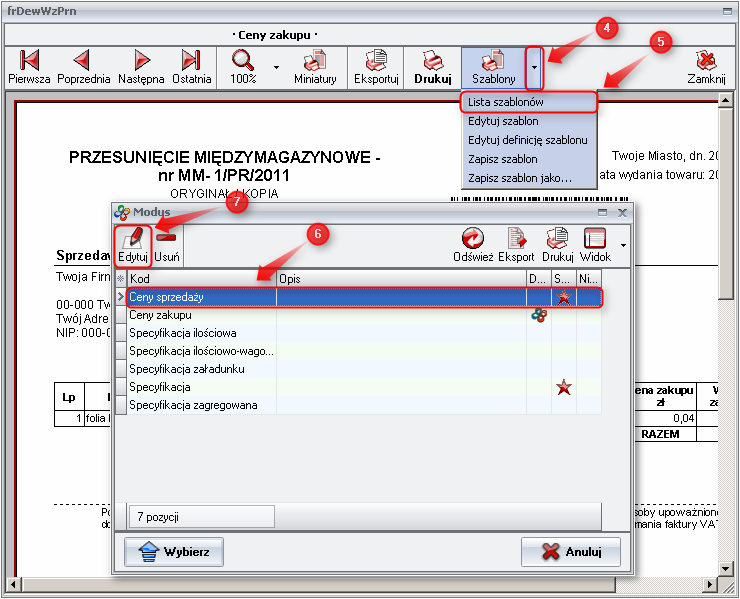Click the Kod column header
This screenshot has width=740, height=599.
[x=201, y=278]
